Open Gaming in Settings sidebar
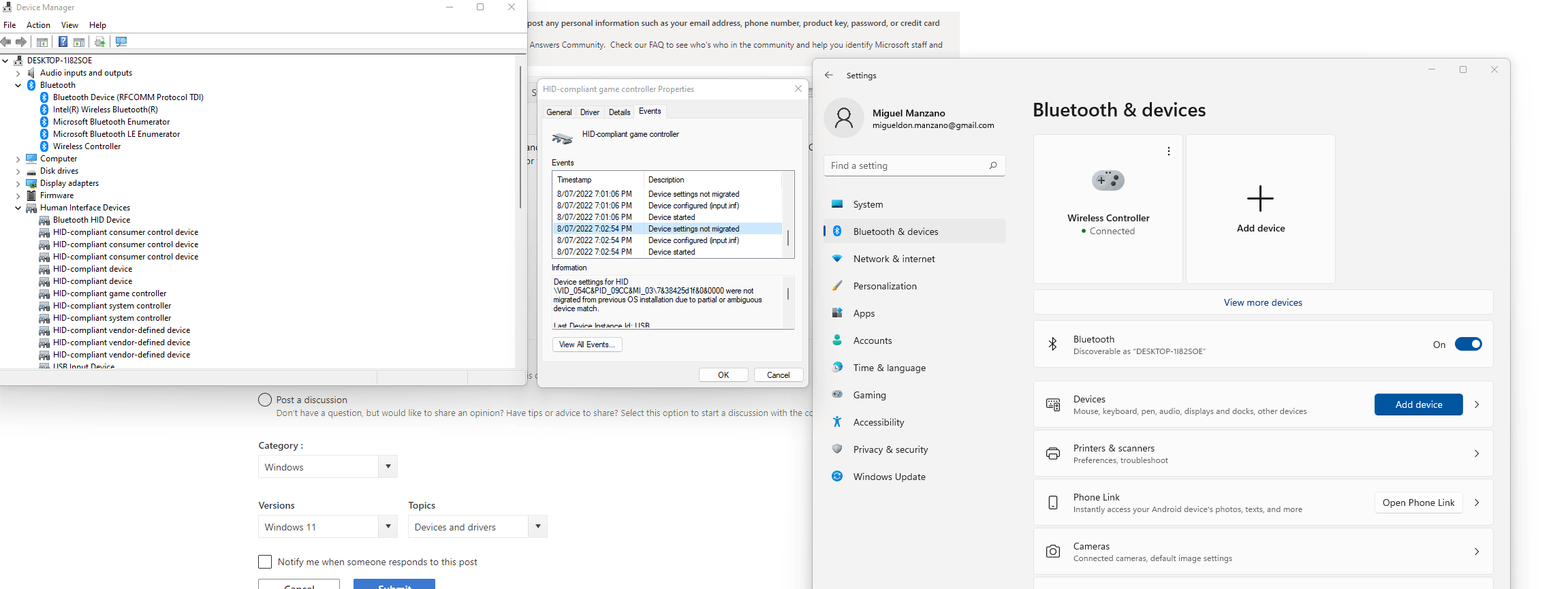 914,395
